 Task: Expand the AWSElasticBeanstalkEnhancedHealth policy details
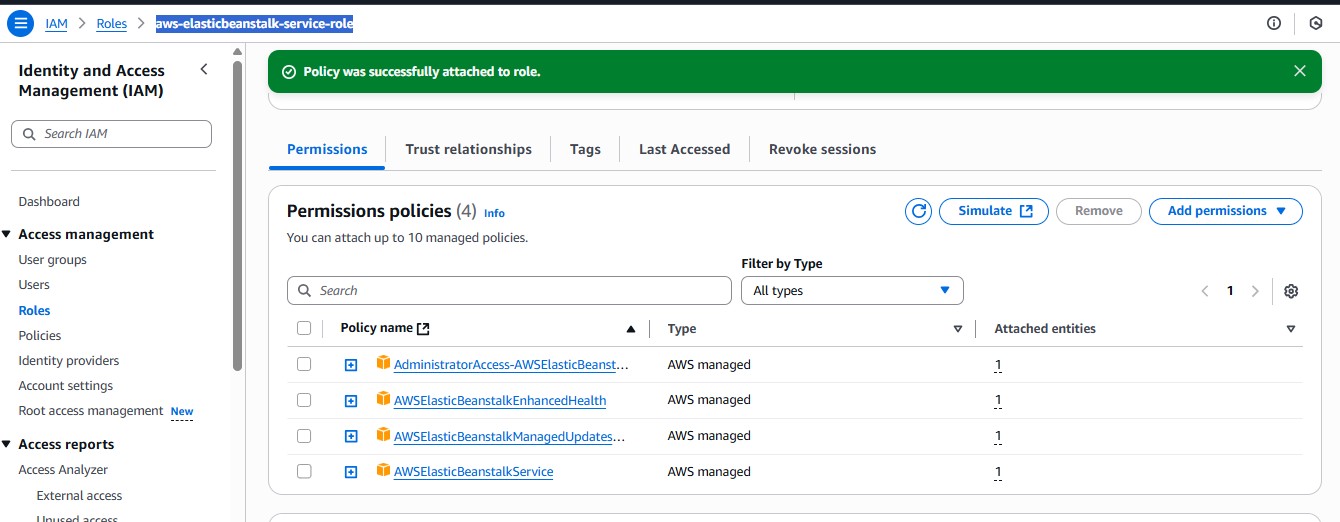point(351,401)
